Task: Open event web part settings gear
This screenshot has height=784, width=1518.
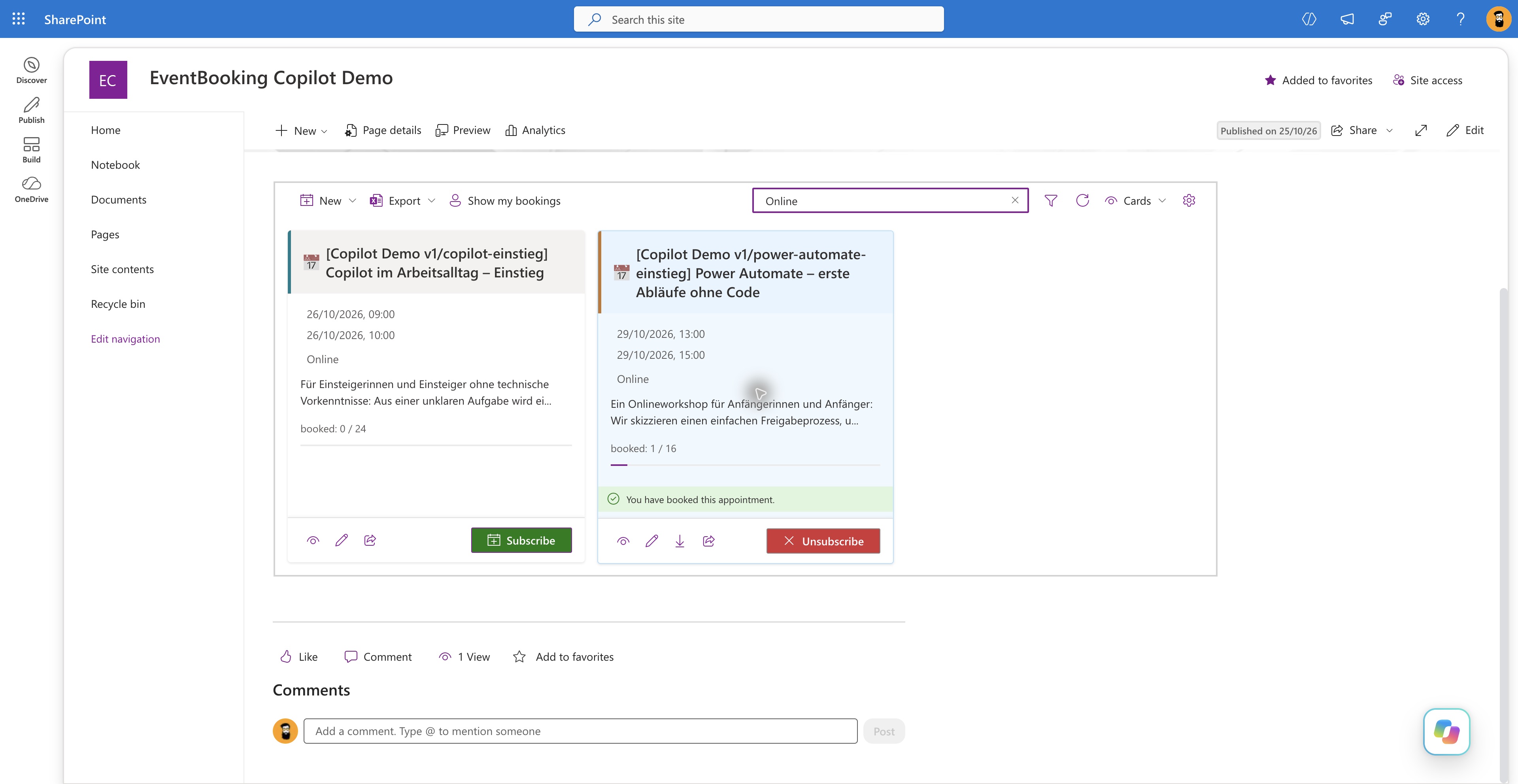Action: click(x=1189, y=200)
